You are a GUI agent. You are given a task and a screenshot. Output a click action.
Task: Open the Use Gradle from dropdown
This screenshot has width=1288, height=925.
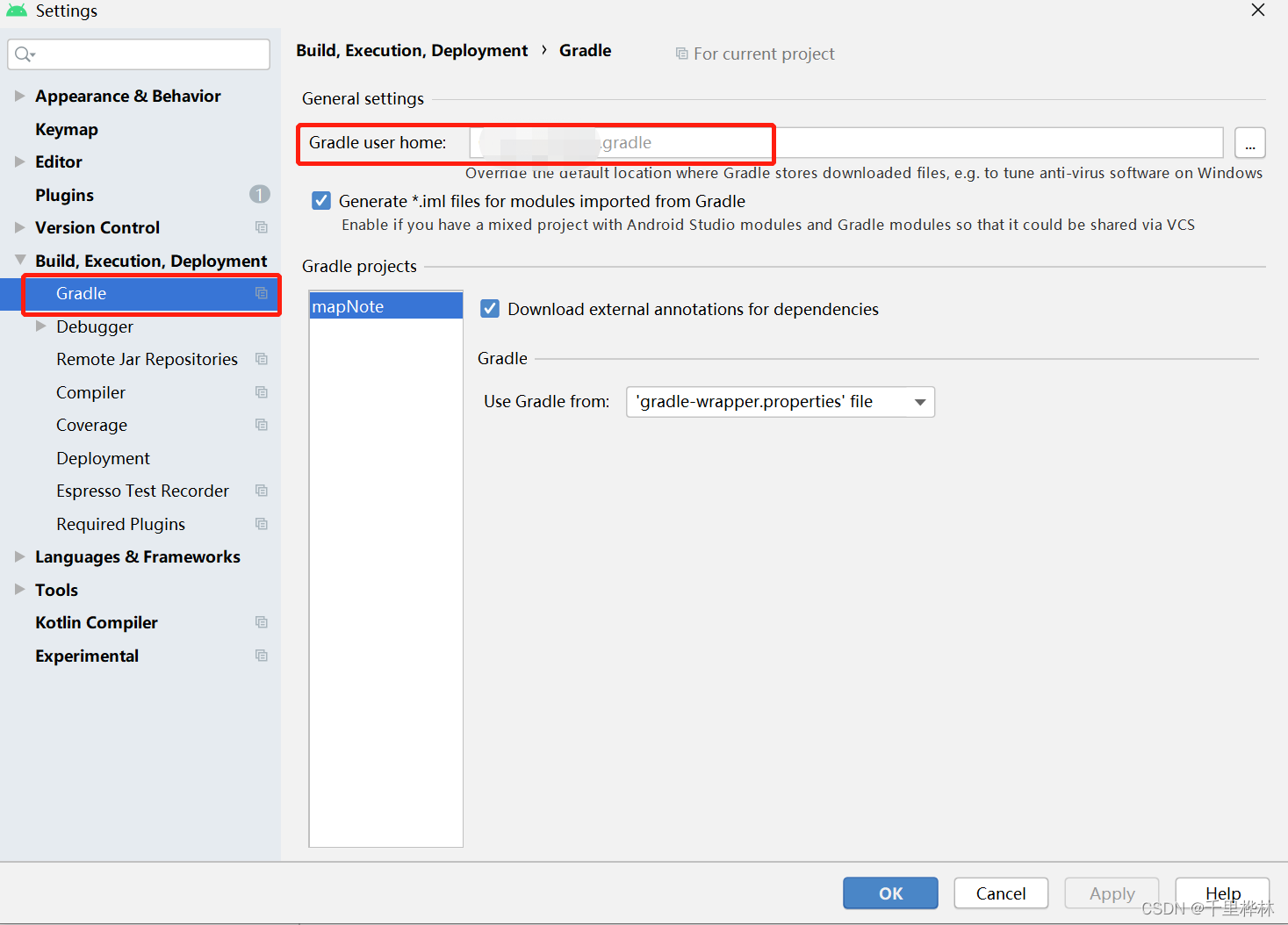click(x=781, y=402)
